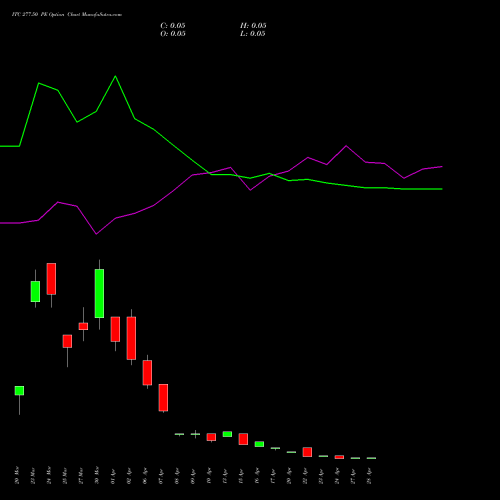
Task: Click the small red candlestick above 27 Mar
Action: point(83,326)
